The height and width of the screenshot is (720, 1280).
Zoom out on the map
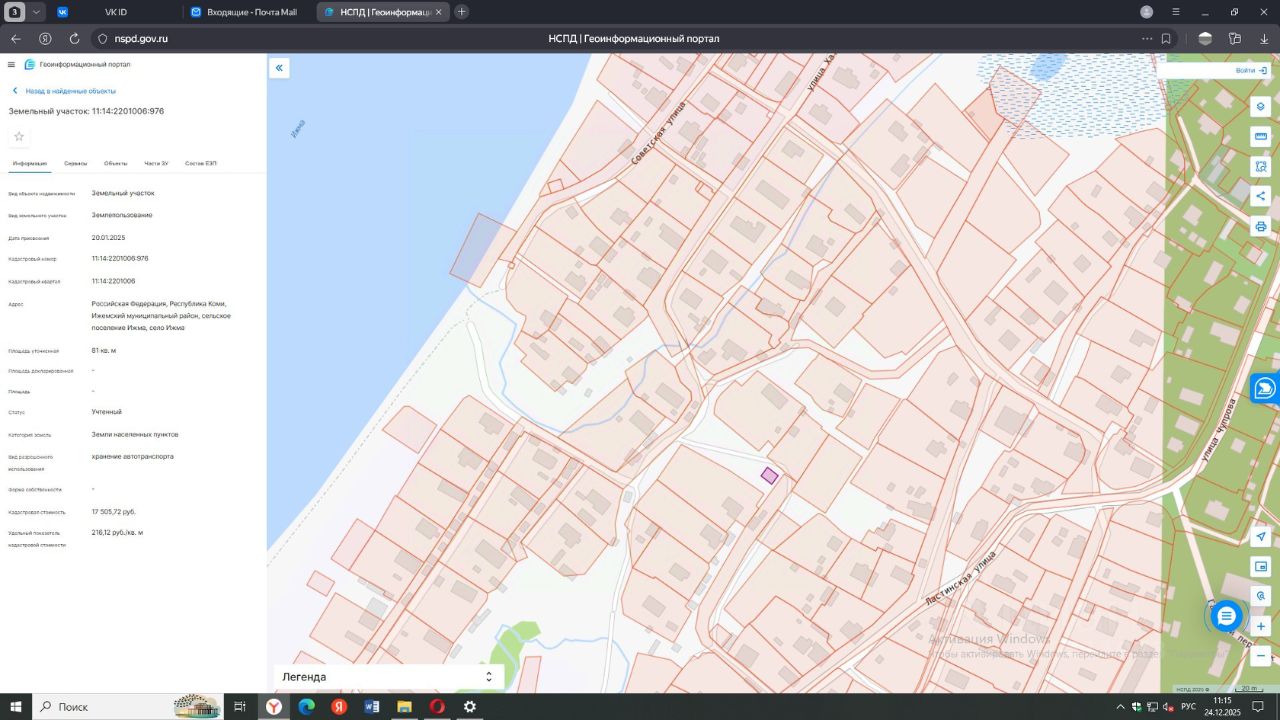(1260, 656)
